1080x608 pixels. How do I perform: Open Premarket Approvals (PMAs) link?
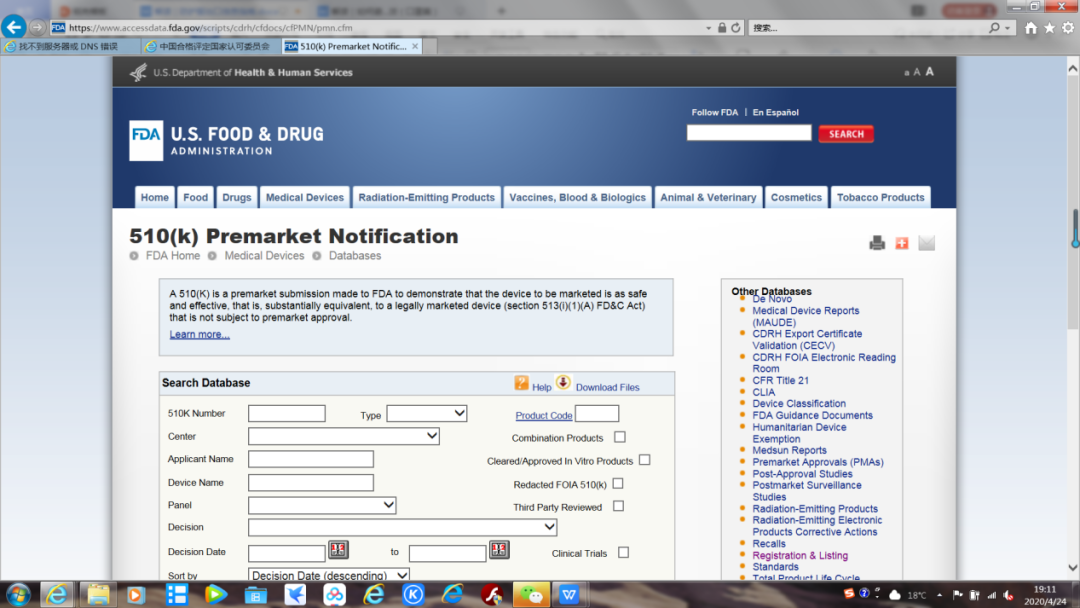coord(818,462)
